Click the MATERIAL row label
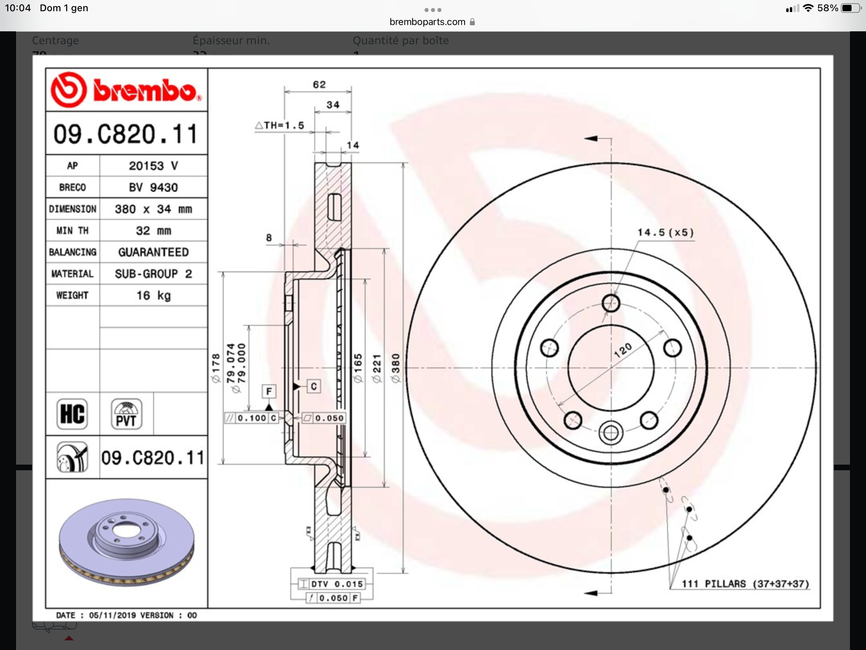The image size is (866, 650). [72, 273]
